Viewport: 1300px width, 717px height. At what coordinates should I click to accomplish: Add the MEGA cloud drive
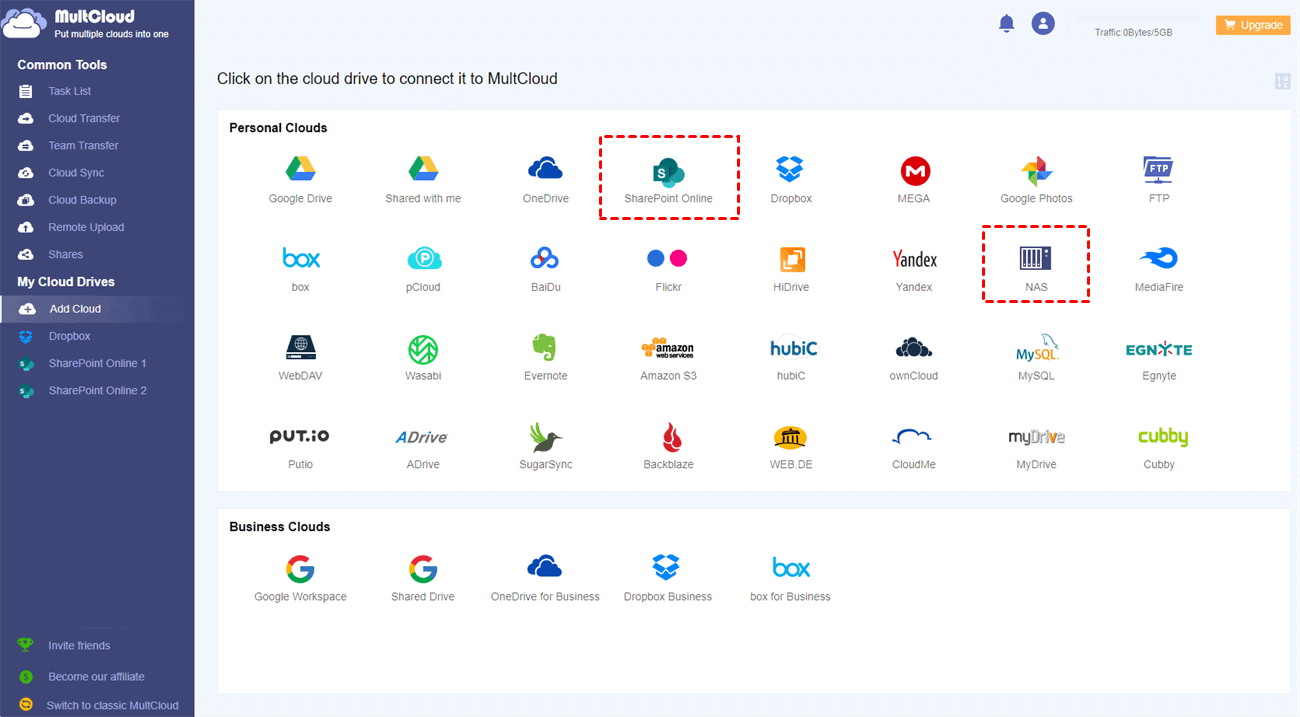coord(914,170)
